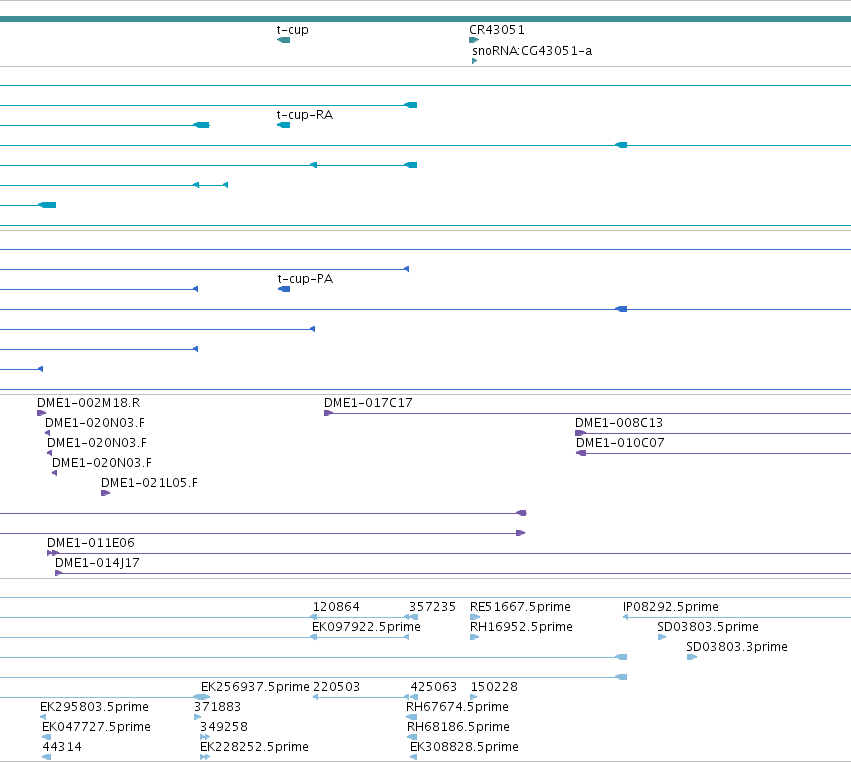Click RH68186.5prime arrow glyph
The width and height of the screenshot is (851, 762).
click(412, 738)
